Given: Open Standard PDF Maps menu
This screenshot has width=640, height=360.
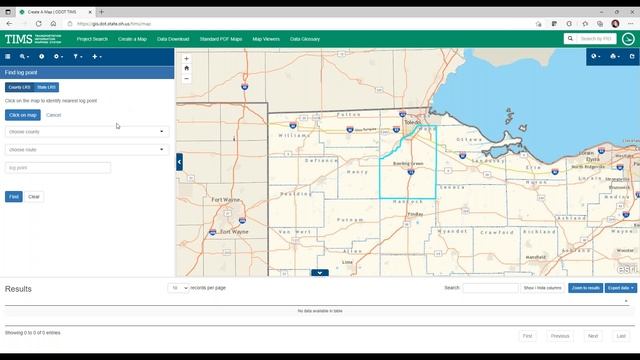Looking at the screenshot, I should 221,39.
